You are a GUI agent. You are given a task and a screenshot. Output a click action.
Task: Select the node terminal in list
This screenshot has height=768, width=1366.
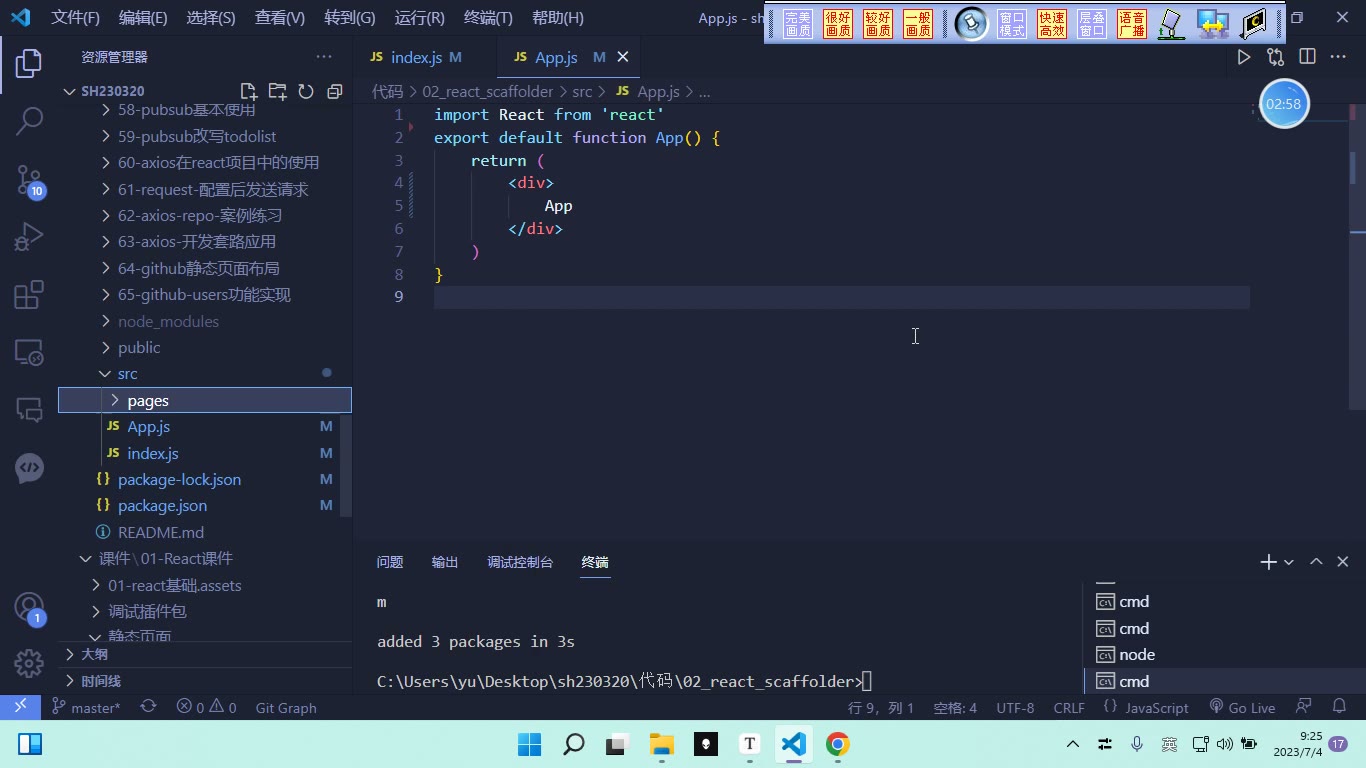click(1223, 655)
